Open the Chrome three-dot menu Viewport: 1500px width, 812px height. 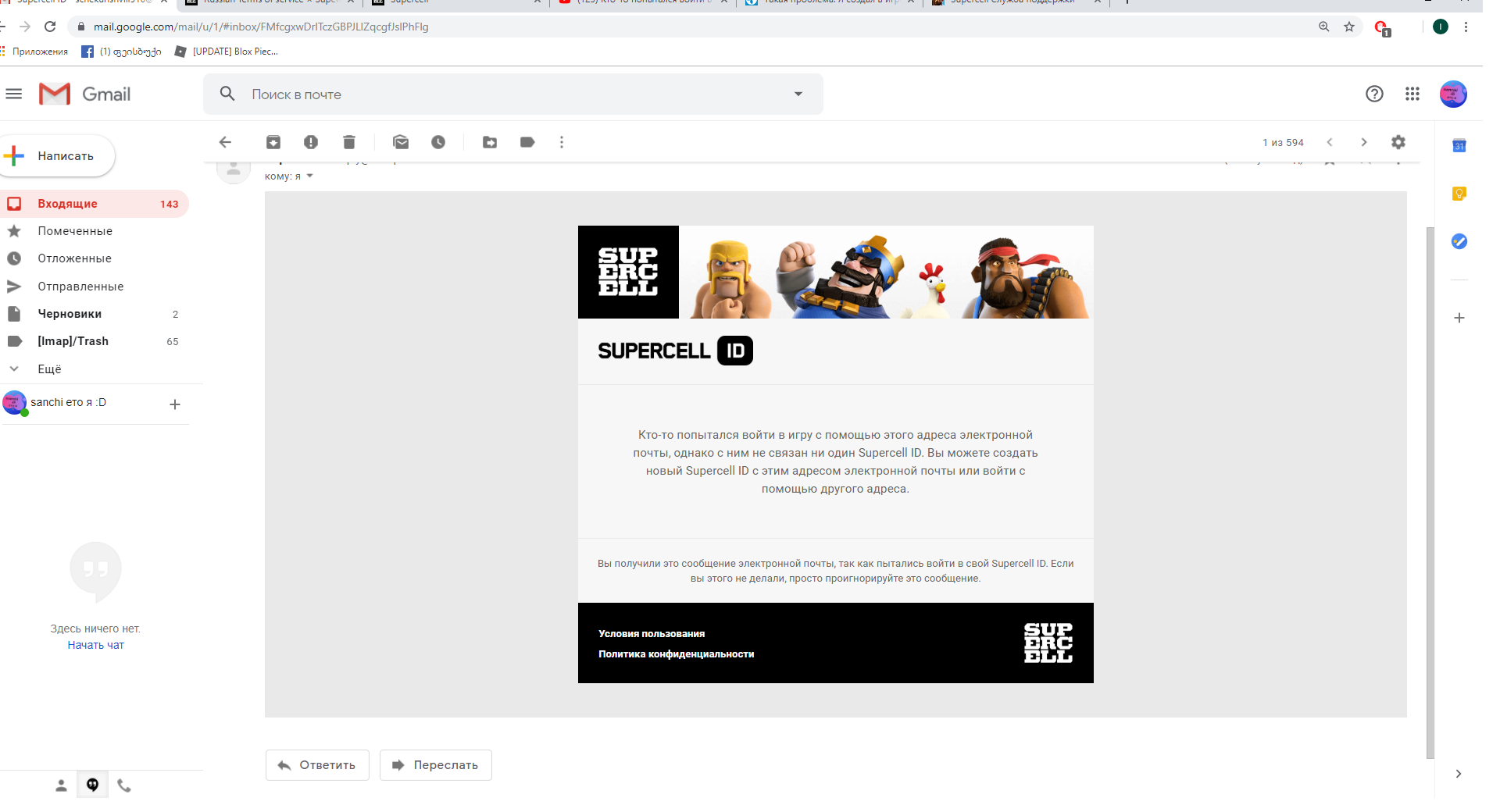(1466, 27)
